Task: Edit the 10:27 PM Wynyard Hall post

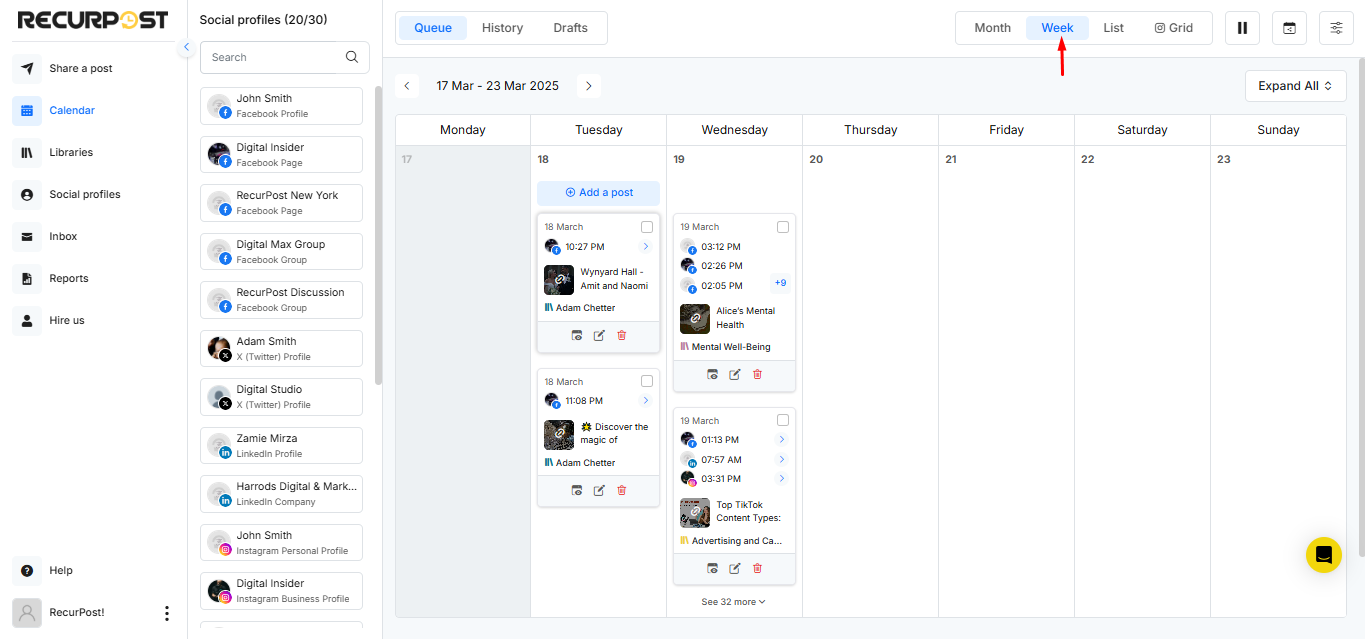Action: [599, 335]
